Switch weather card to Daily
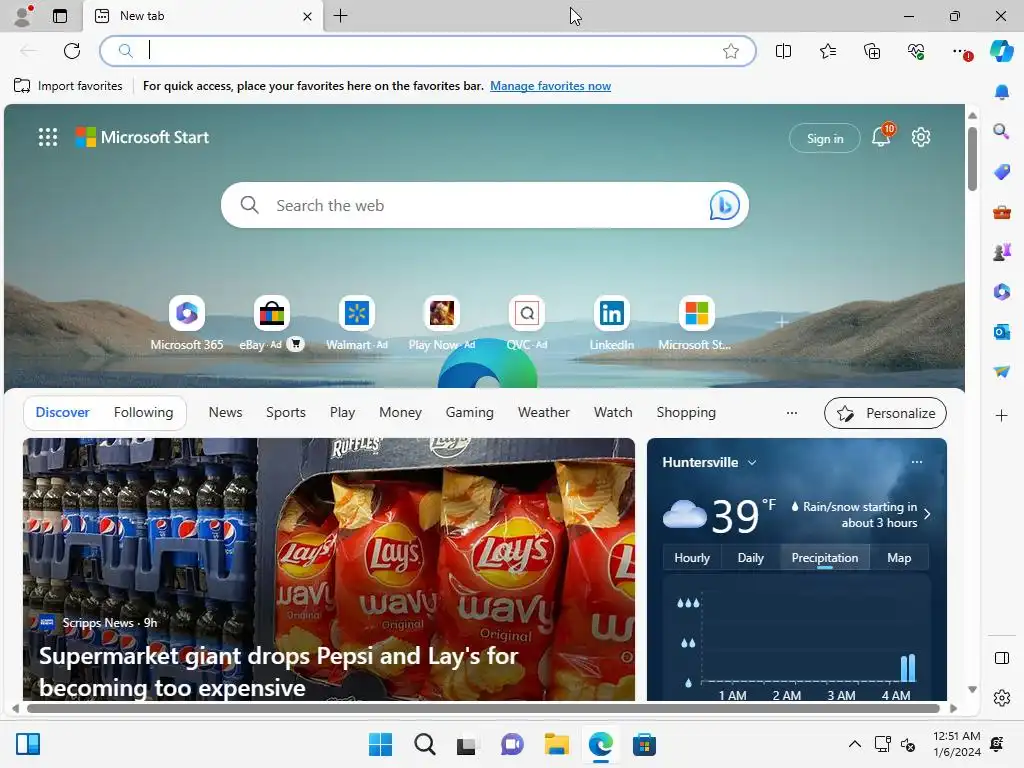The height and width of the screenshot is (768, 1024). click(x=750, y=558)
